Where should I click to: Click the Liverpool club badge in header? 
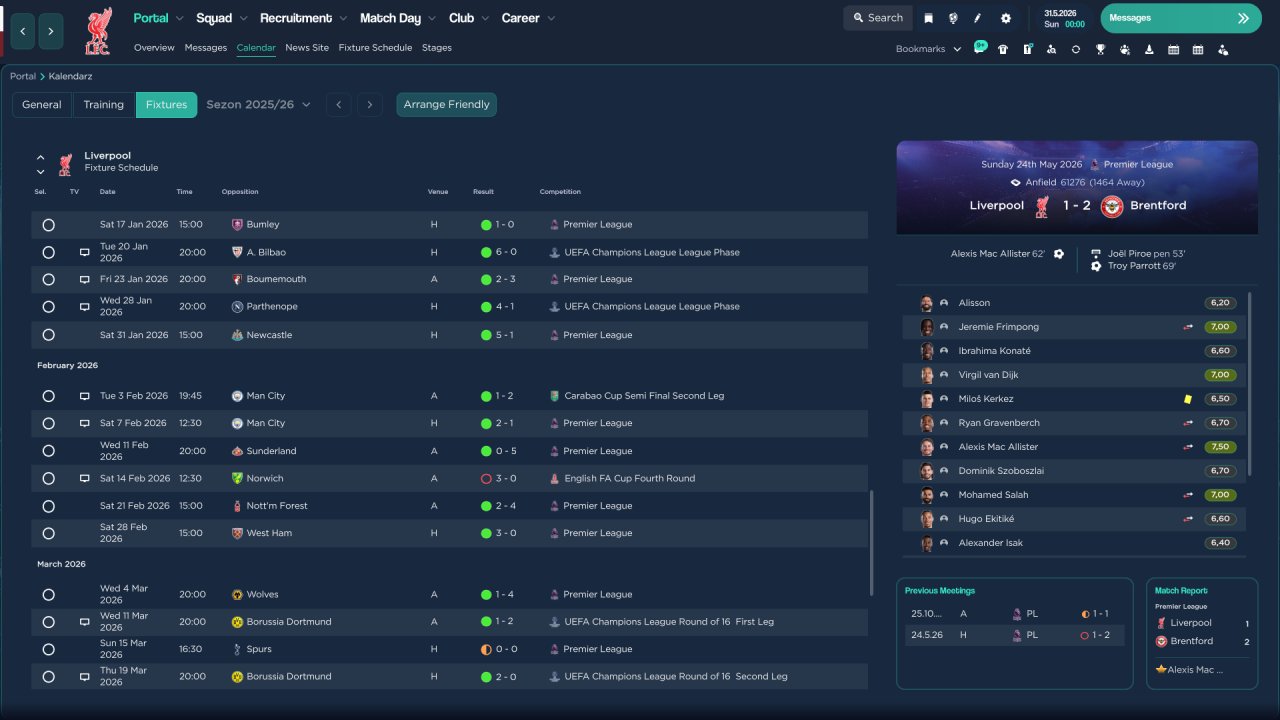pos(98,31)
